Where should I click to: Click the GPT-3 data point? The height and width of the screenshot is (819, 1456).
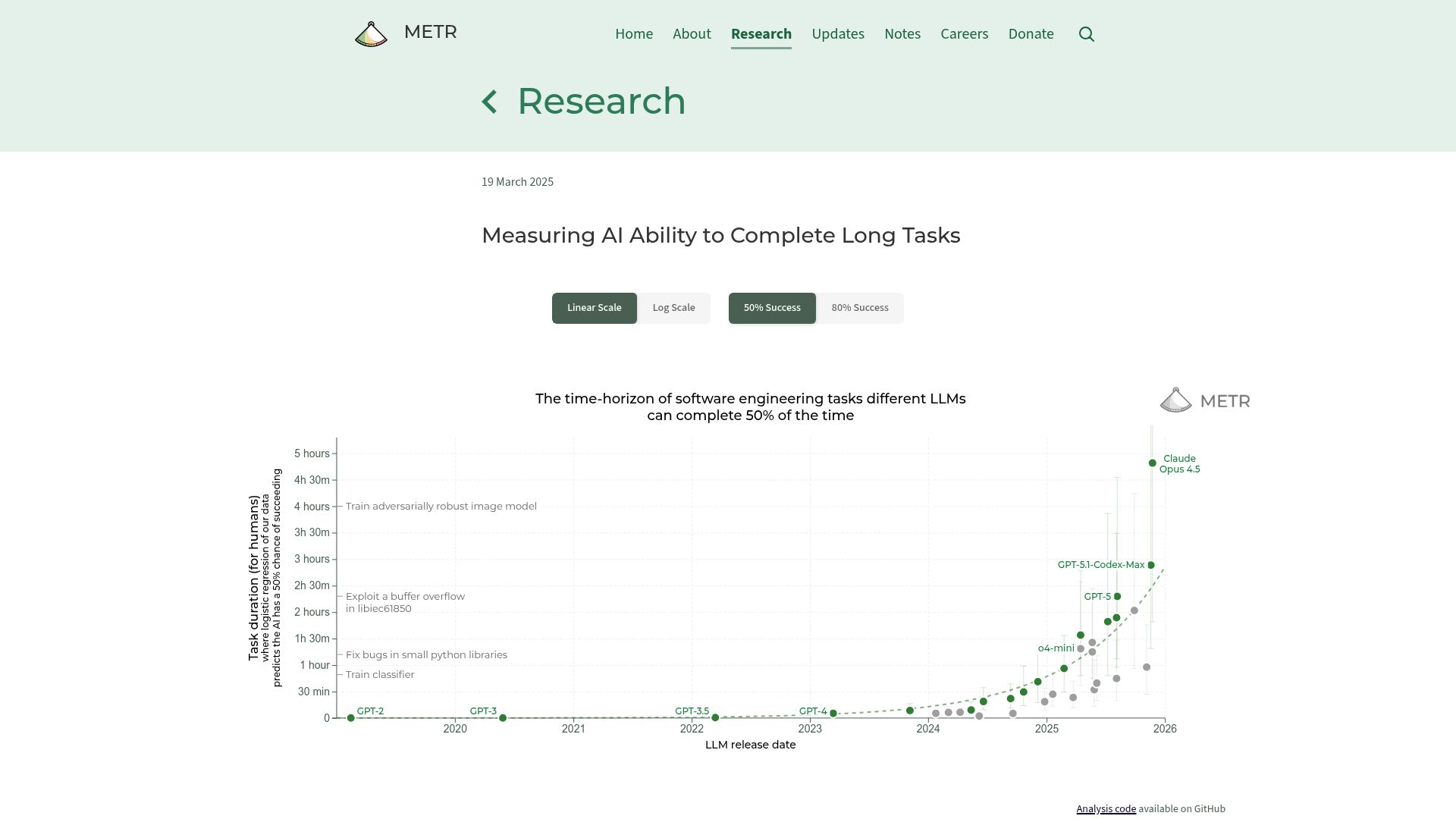tap(503, 718)
